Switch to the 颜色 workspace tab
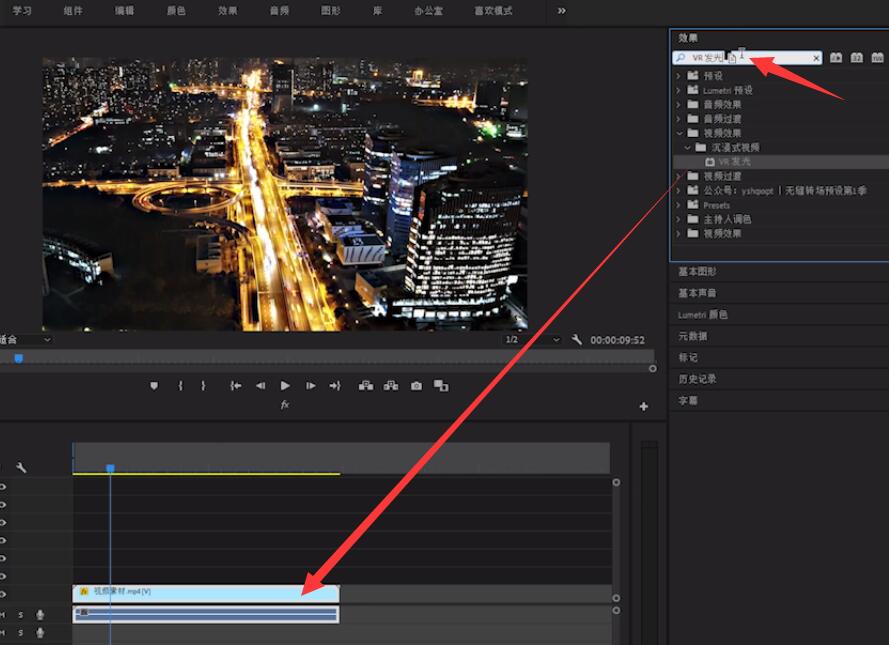 177,10
